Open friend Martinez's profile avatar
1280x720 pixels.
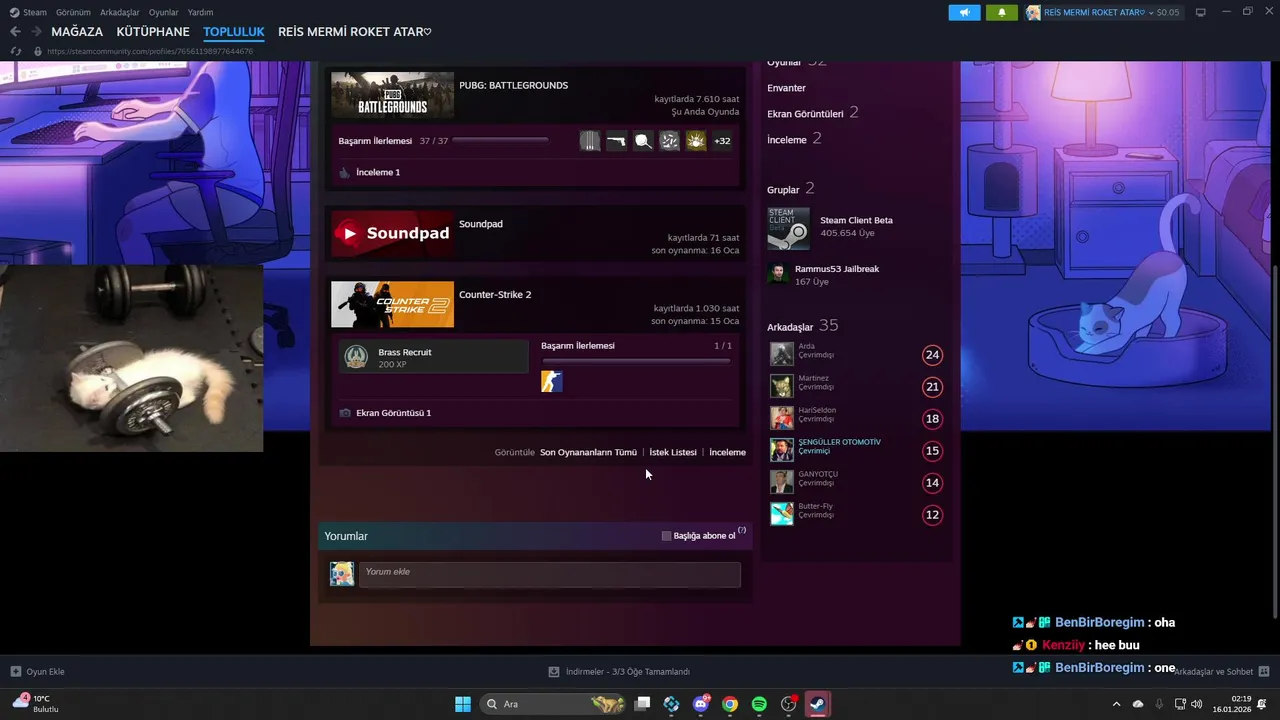(x=782, y=386)
